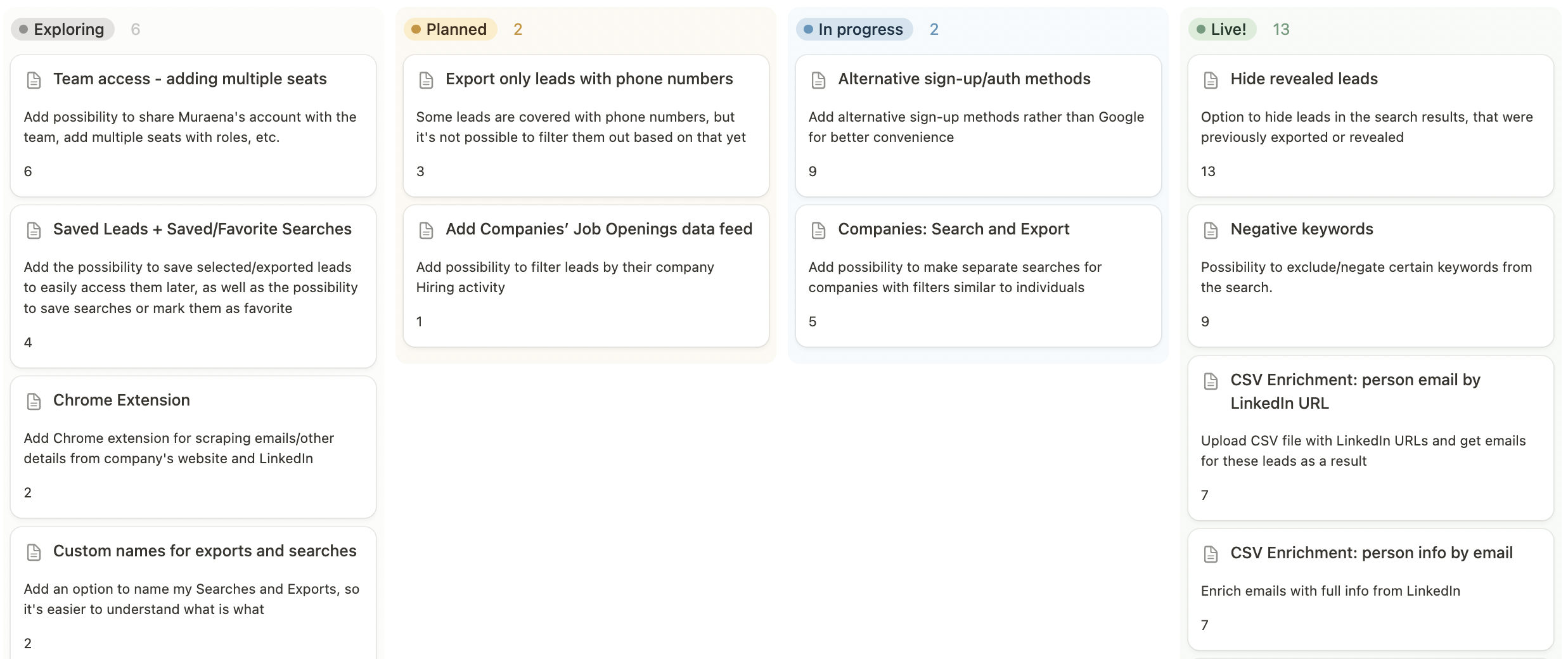1568x659 pixels.
Task: Click page icon beside Custom names for exports
Action: click(34, 552)
